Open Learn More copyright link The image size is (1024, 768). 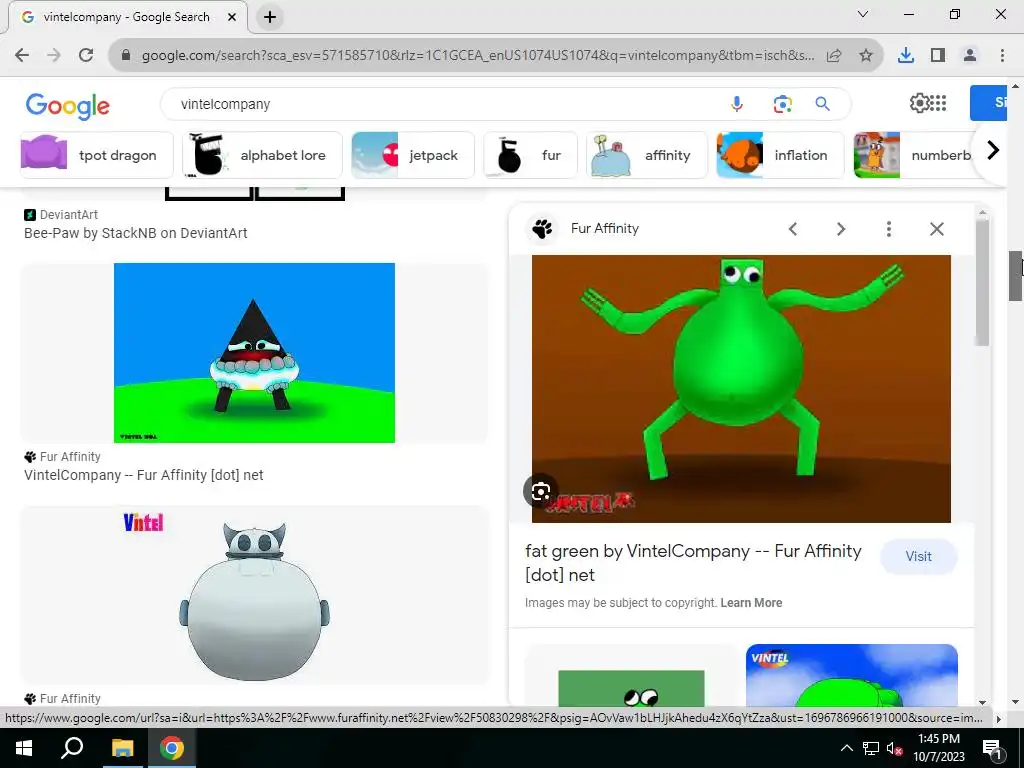click(751, 603)
